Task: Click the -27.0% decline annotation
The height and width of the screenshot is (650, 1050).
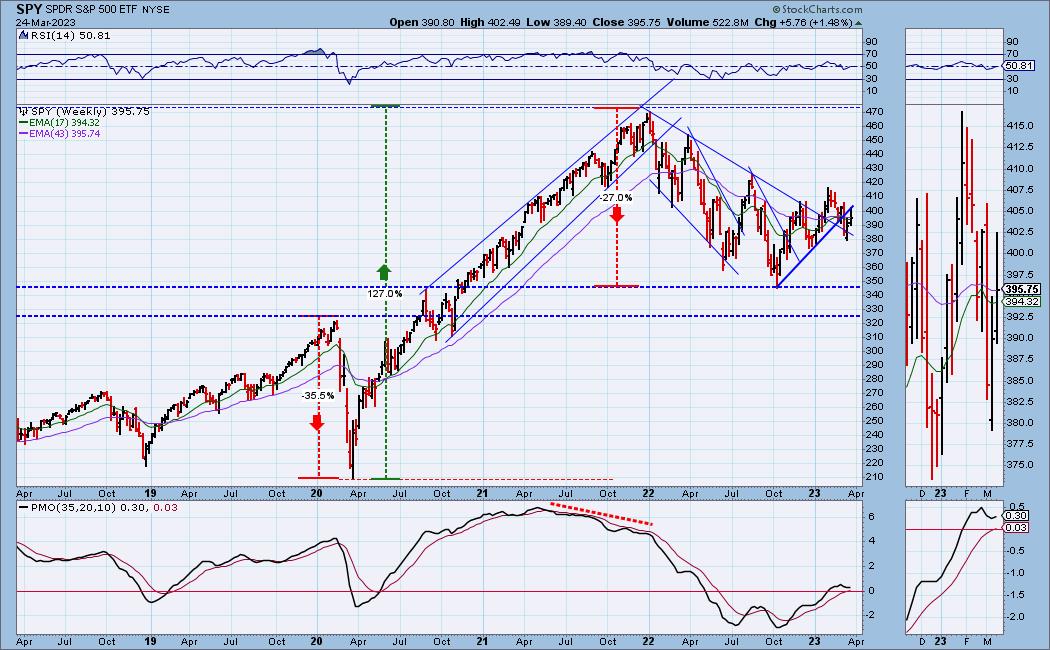Action: pyautogui.click(x=615, y=197)
